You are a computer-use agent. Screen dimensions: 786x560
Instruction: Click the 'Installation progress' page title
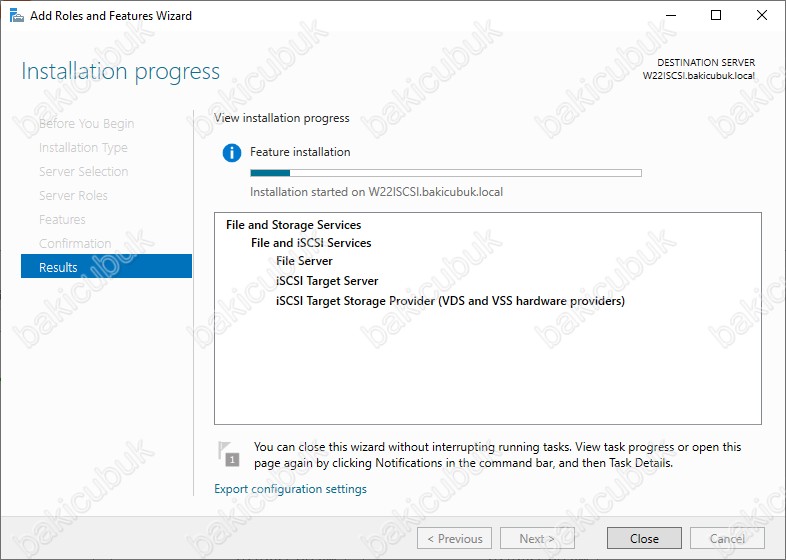[x=120, y=71]
